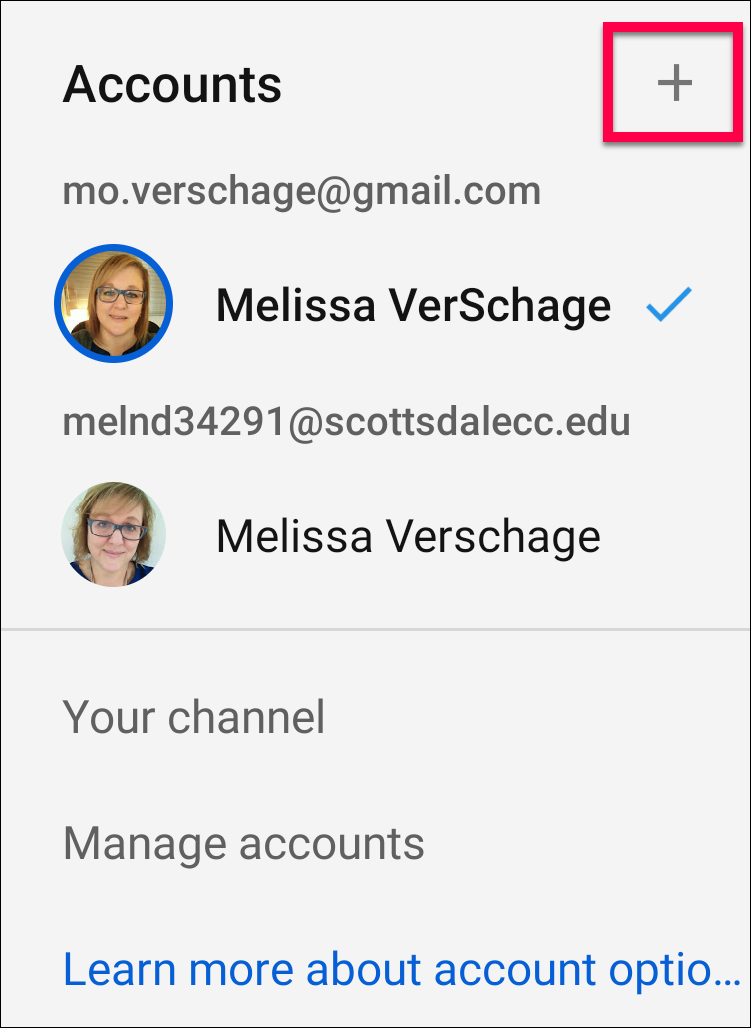Tap the blue checkmark beside Melissa VerSchage
The width and height of the screenshot is (751, 1028).
[x=669, y=304]
